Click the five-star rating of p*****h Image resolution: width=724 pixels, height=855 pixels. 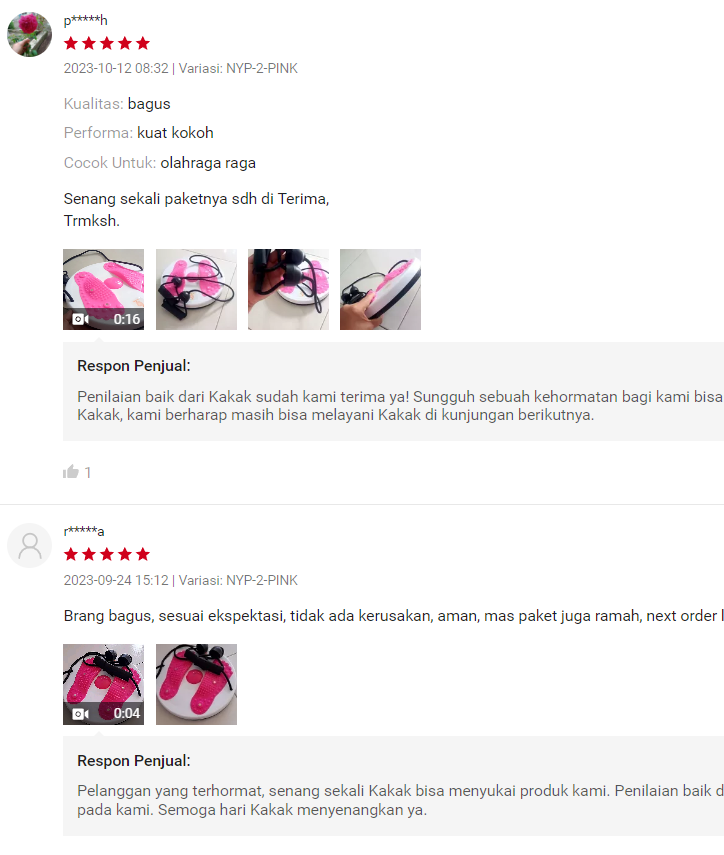click(107, 43)
